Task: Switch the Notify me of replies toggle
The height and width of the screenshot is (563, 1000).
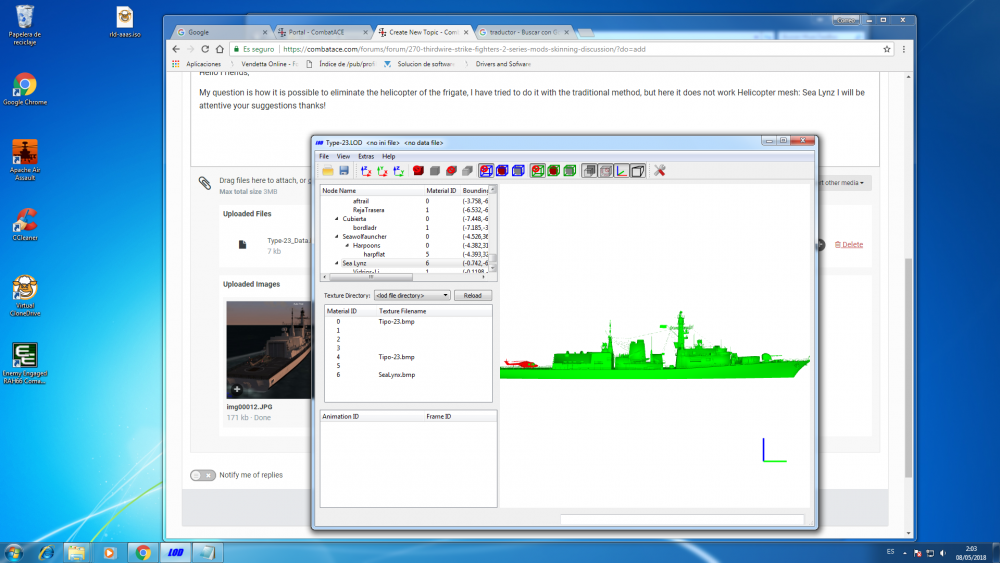Action: coord(203,475)
